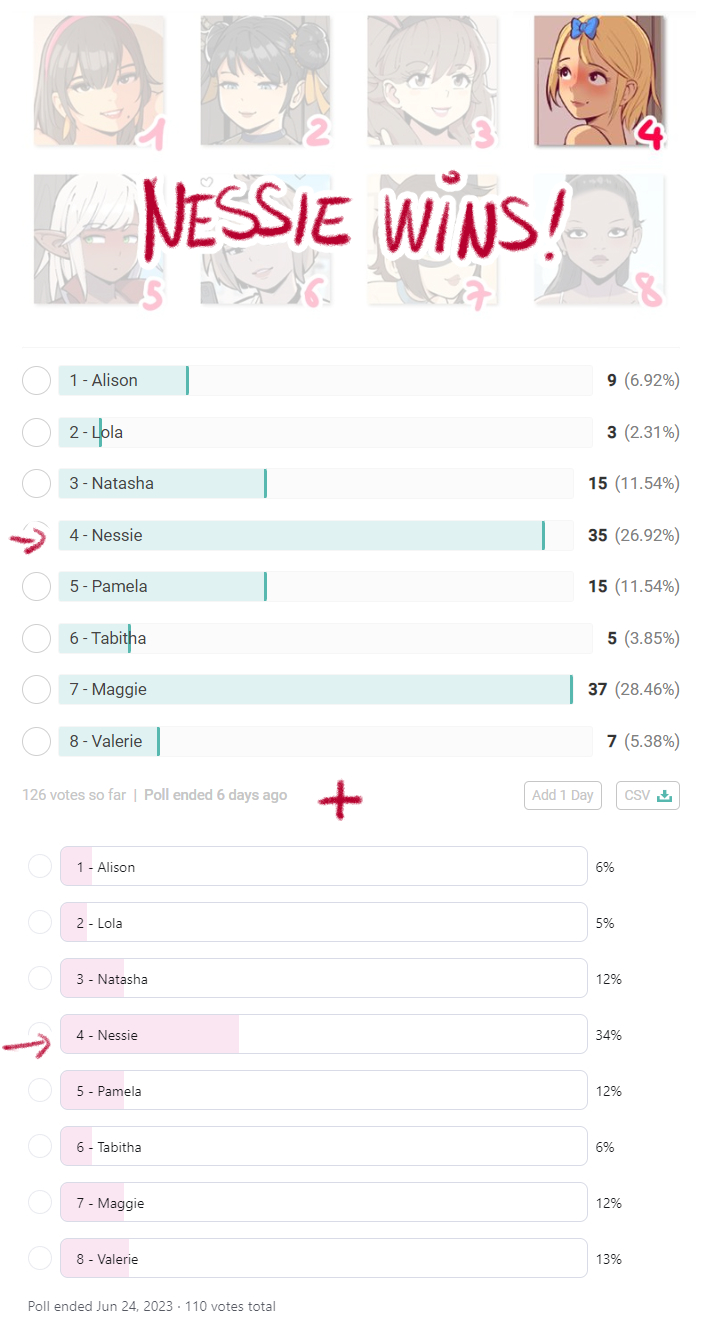Click the CSV export button
Screen dimensions: 706x1335
click(648, 795)
